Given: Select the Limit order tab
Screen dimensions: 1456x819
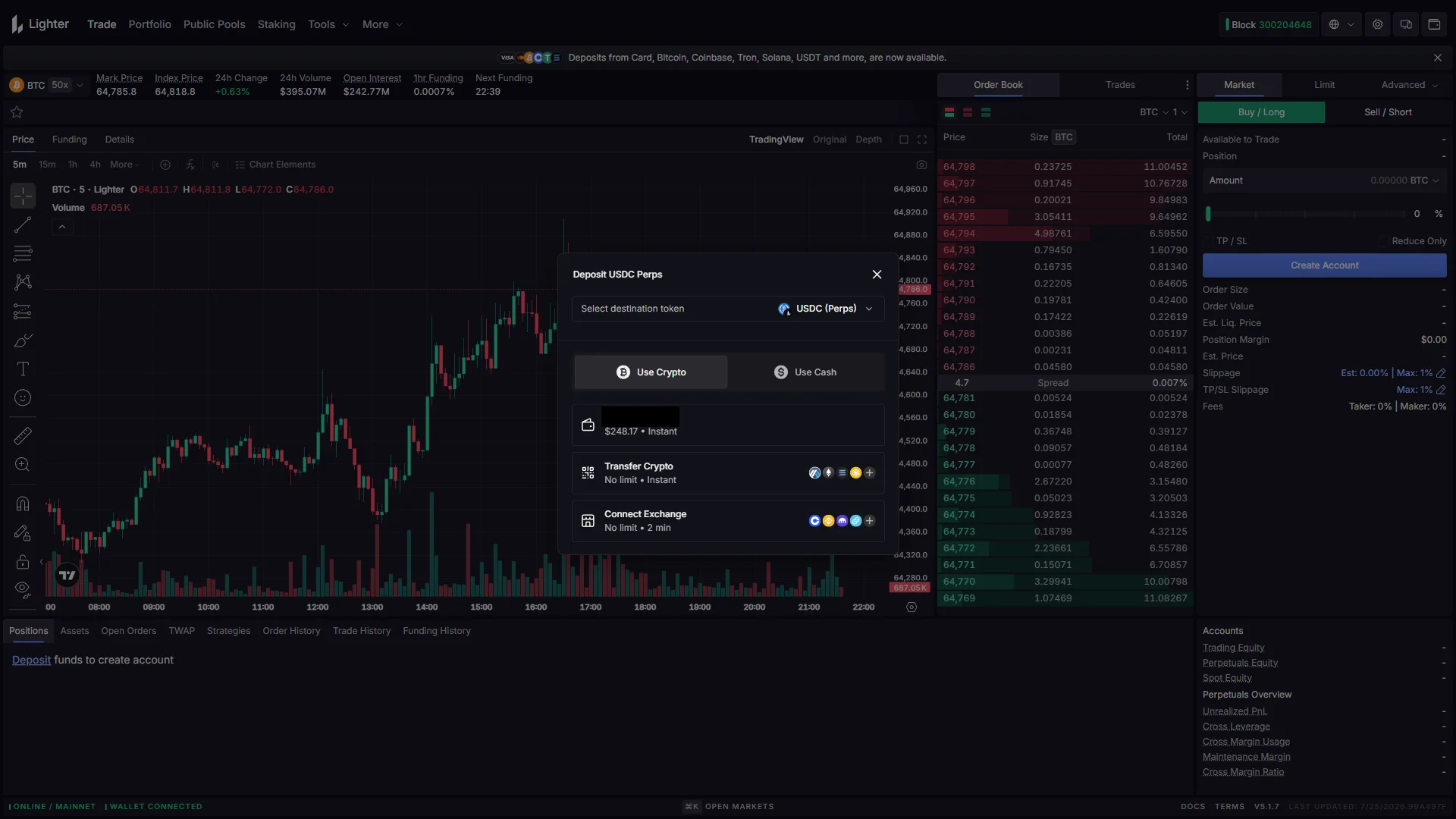Looking at the screenshot, I should (x=1325, y=85).
